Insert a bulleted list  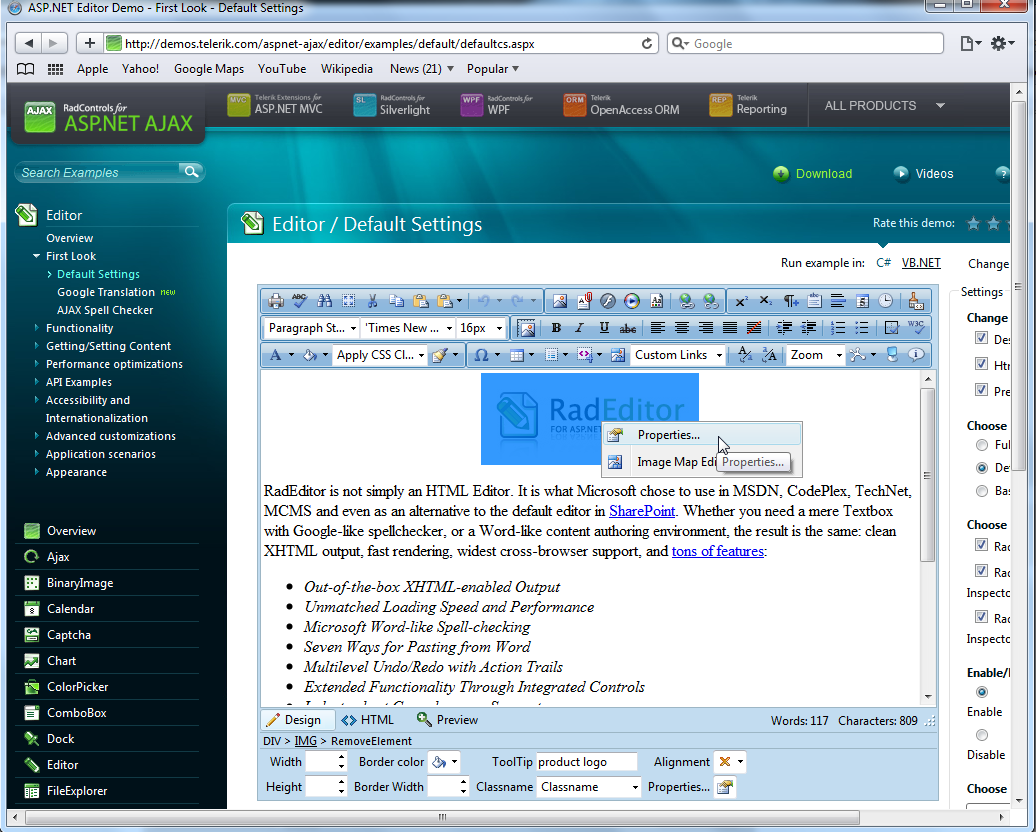tap(862, 328)
